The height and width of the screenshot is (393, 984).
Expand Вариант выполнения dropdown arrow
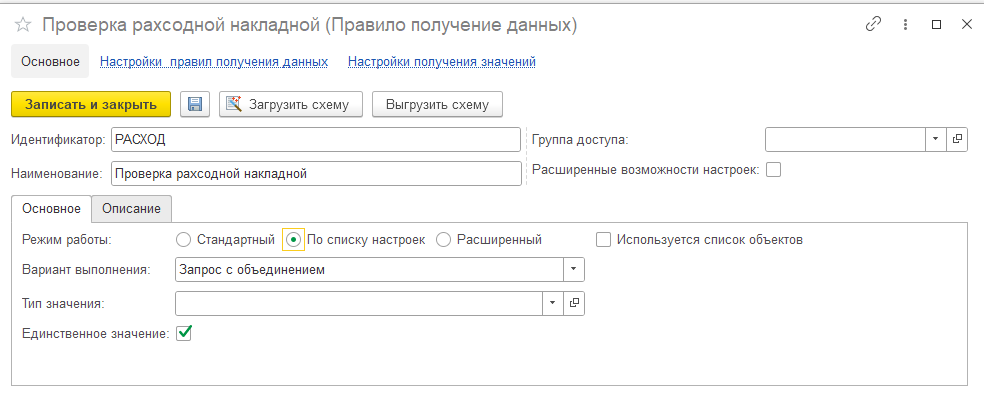coord(574,270)
